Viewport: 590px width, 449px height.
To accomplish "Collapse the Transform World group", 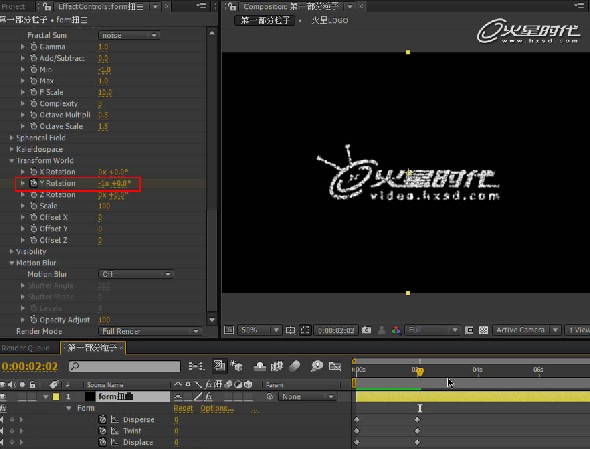I will pyautogui.click(x=12, y=160).
